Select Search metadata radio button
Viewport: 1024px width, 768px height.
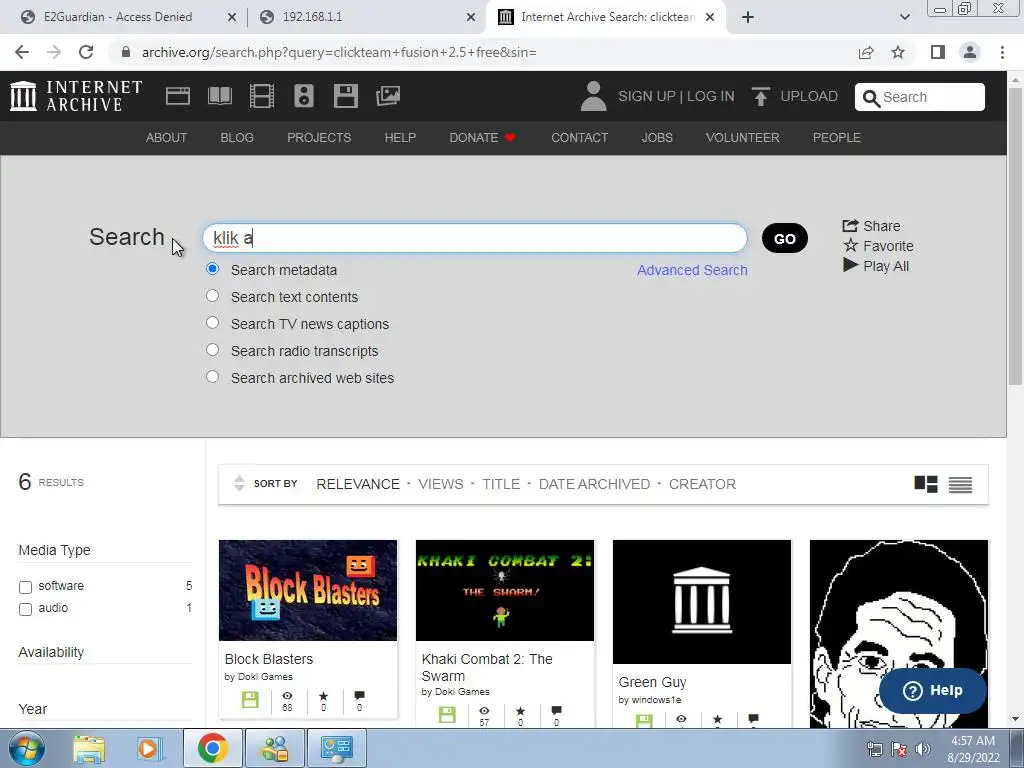pos(212,268)
